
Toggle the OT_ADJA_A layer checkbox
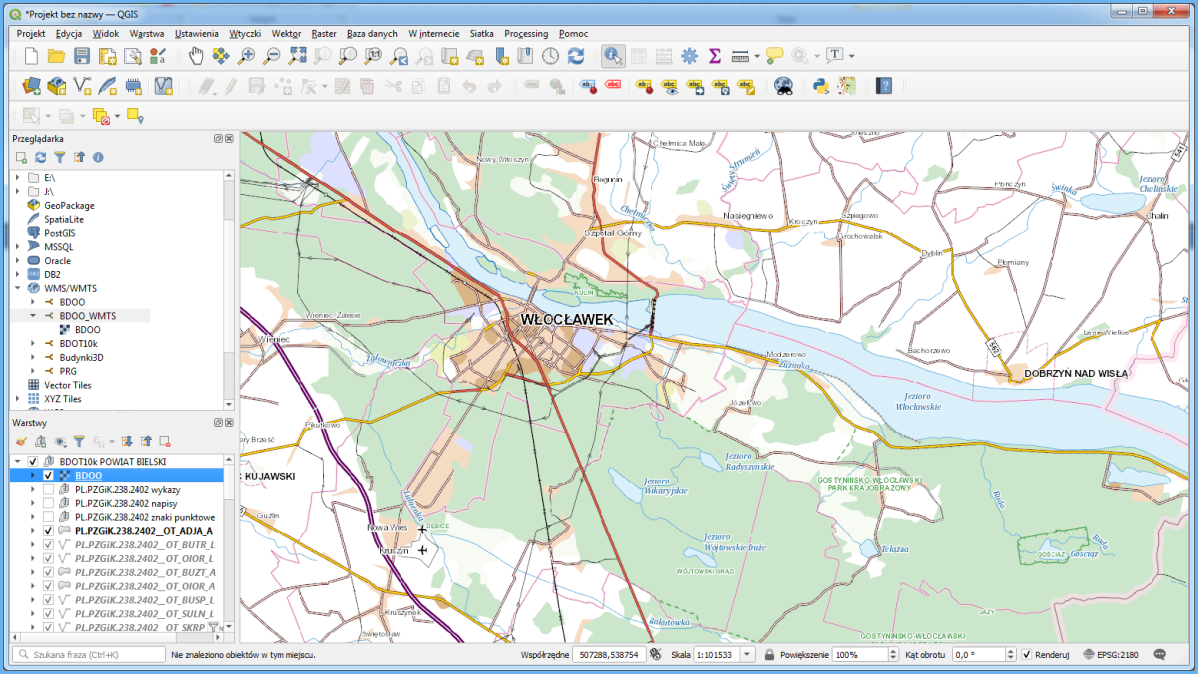coord(48,530)
